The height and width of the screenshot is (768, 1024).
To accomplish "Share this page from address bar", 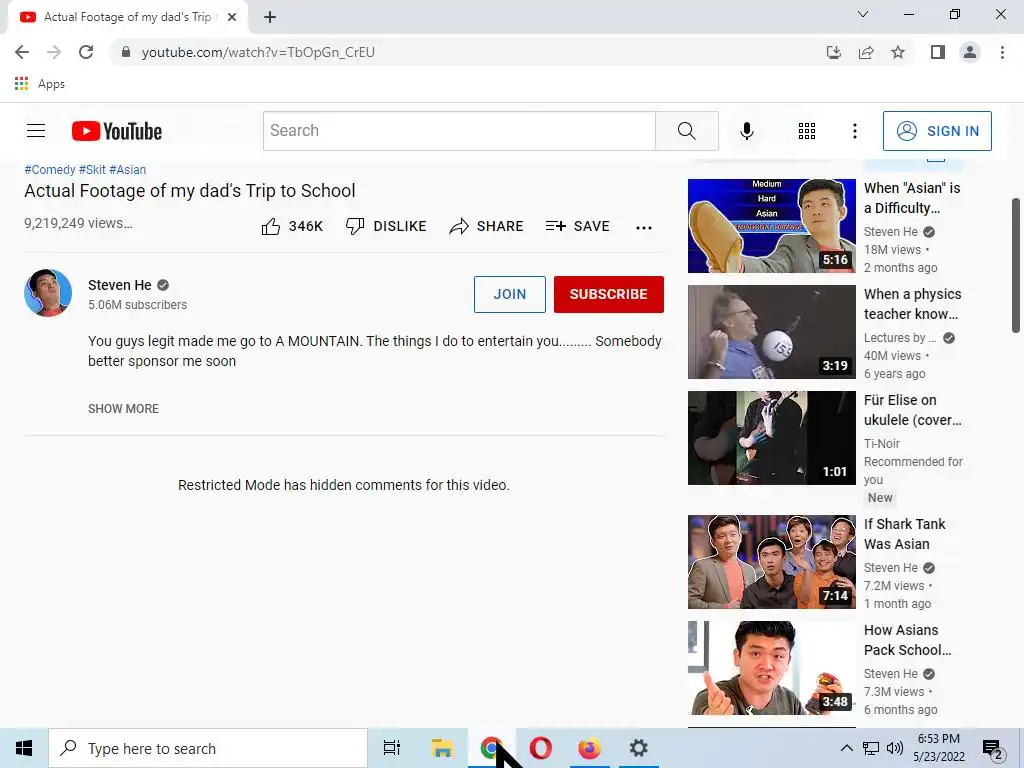I will tap(866, 52).
